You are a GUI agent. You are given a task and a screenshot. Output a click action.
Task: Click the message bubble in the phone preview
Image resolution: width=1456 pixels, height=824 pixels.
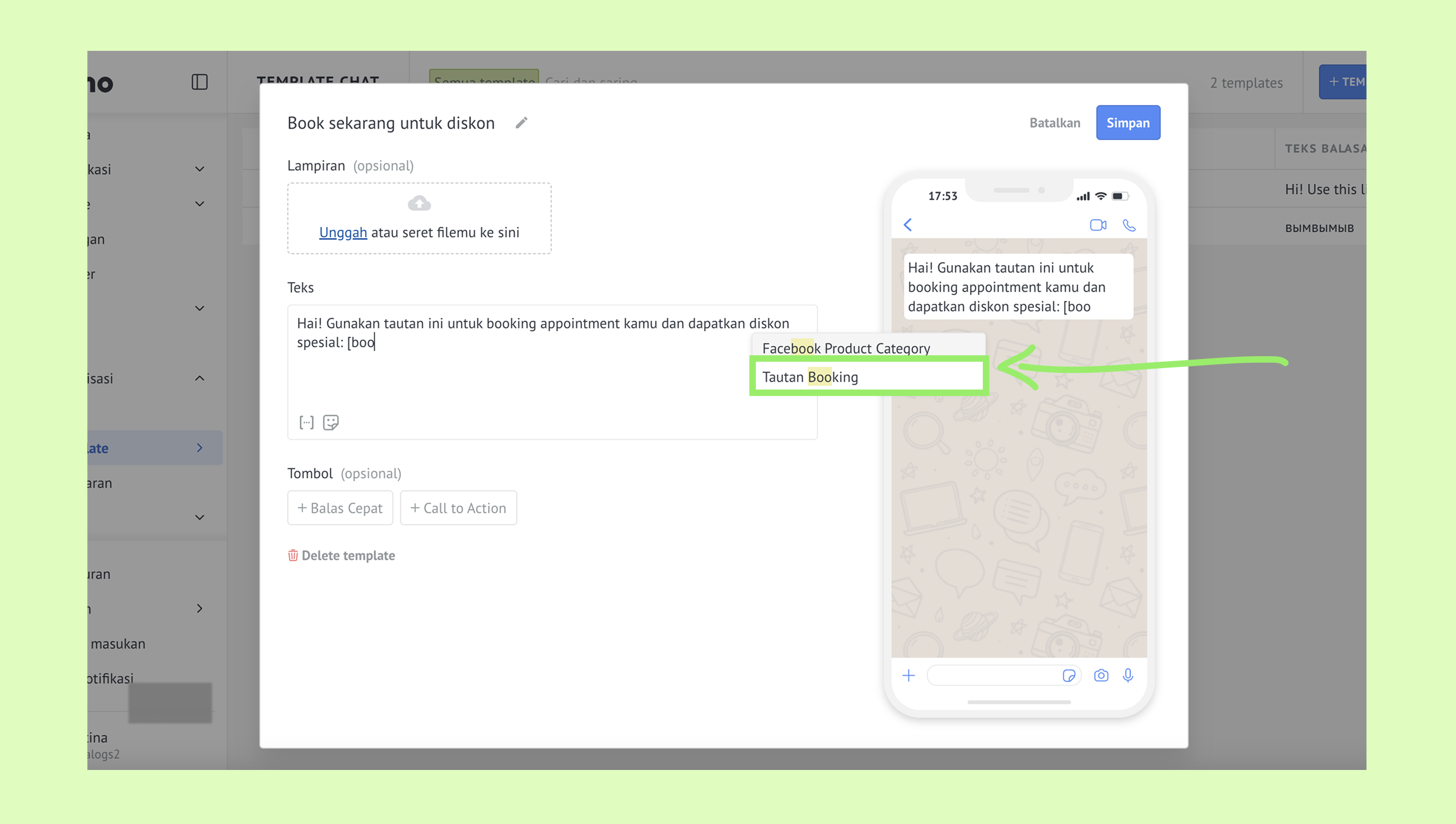tap(1019, 287)
